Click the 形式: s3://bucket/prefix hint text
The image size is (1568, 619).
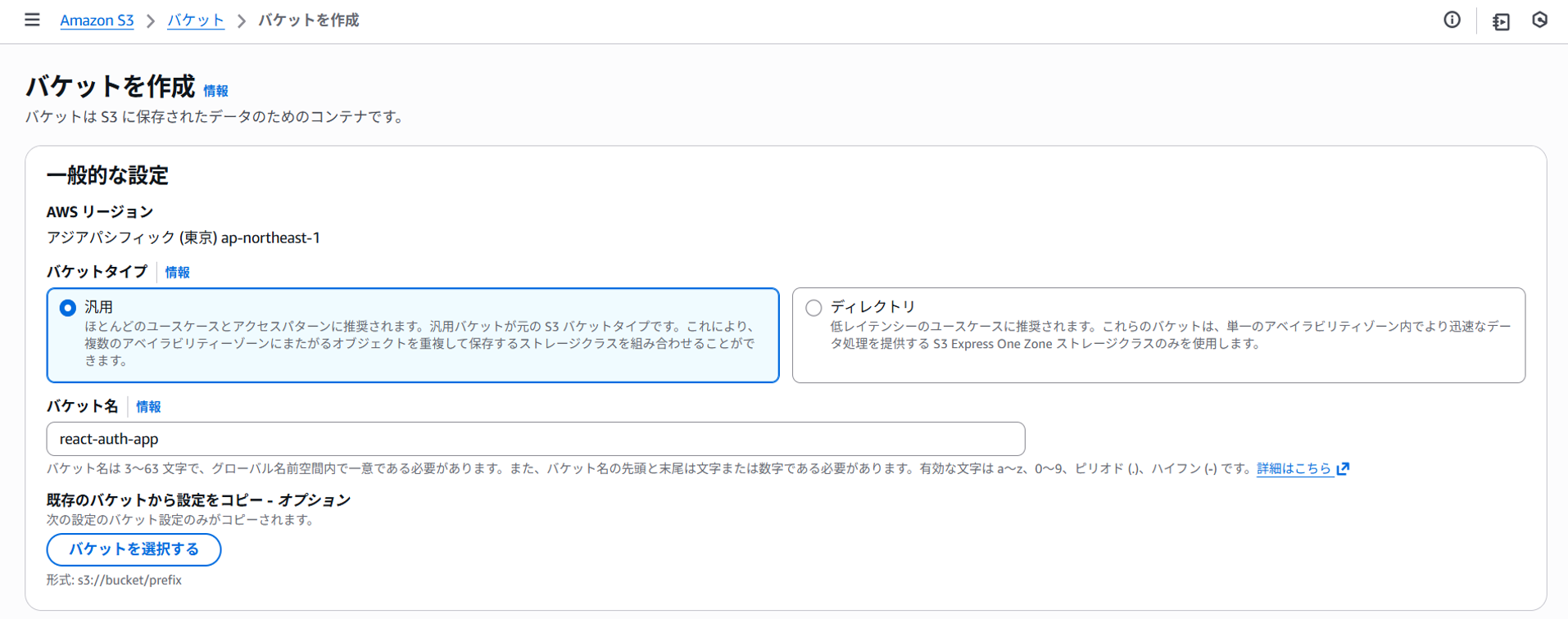pyautogui.click(x=114, y=580)
